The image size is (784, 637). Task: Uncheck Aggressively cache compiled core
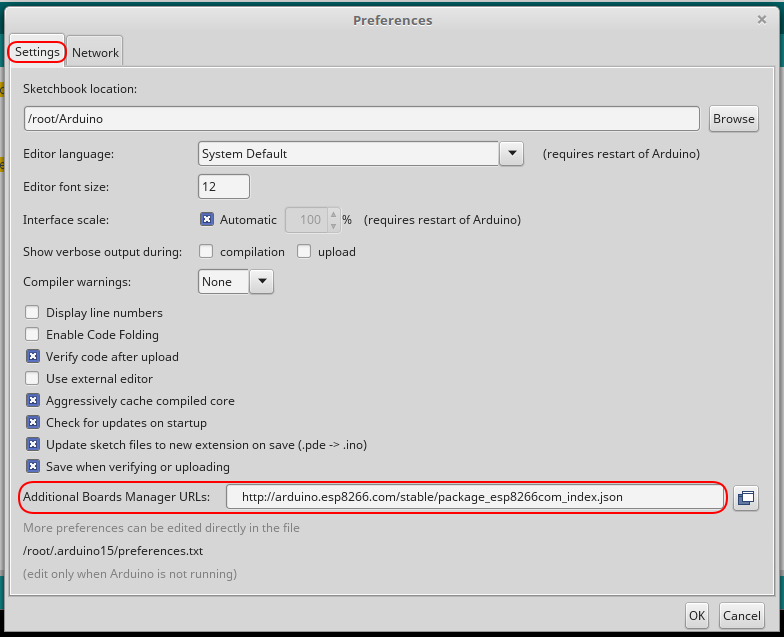[x=33, y=400]
